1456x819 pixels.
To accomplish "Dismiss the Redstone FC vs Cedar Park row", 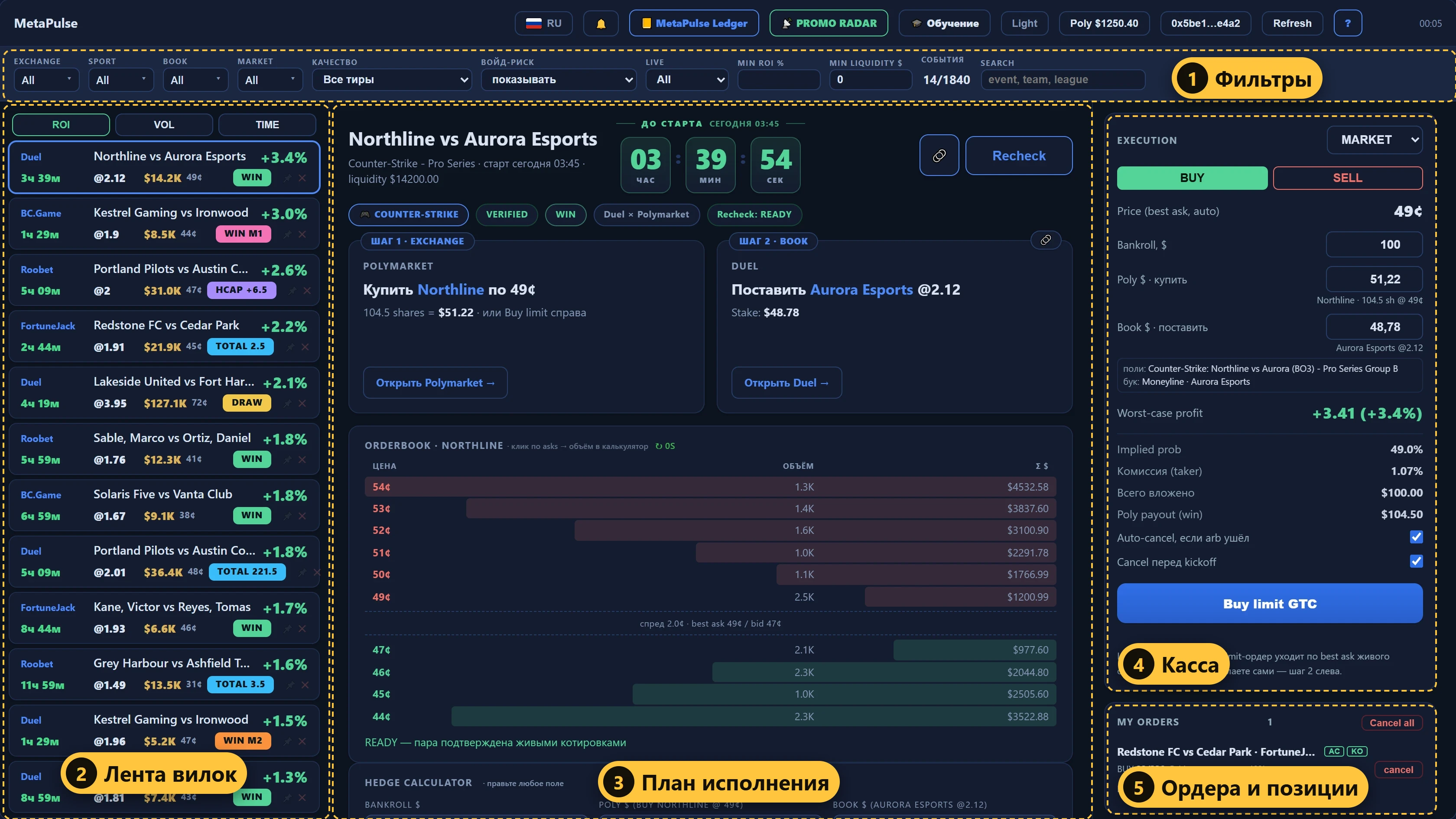I will (305, 347).
